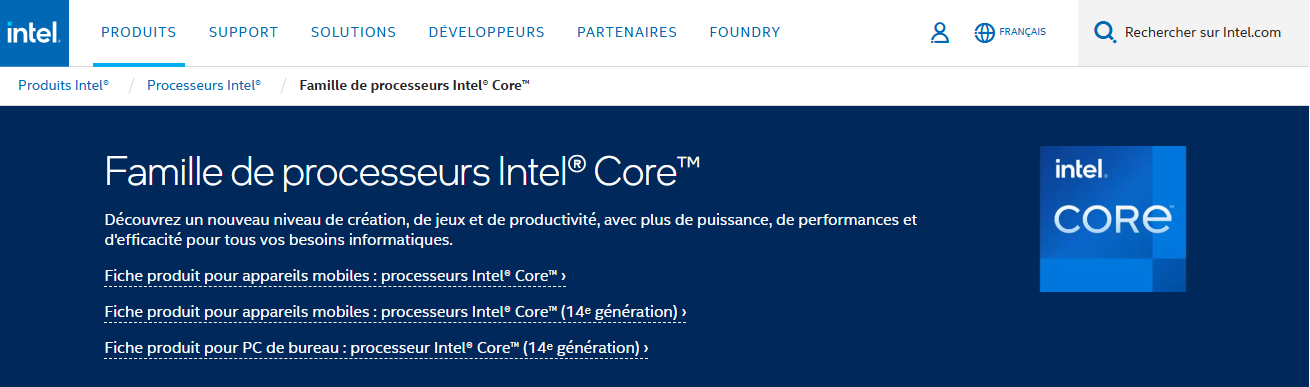Open the Foundry menu
Screen dimensions: 1310x387
[745, 33]
